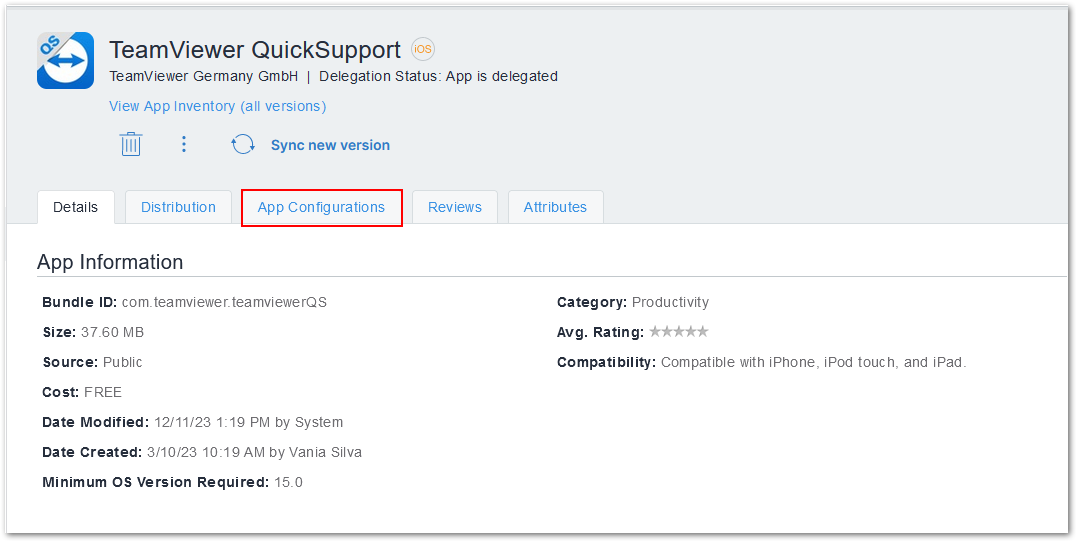This screenshot has height=542, width=1077.
Task: Click the iOS platform badge
Action: coord(423,49)
